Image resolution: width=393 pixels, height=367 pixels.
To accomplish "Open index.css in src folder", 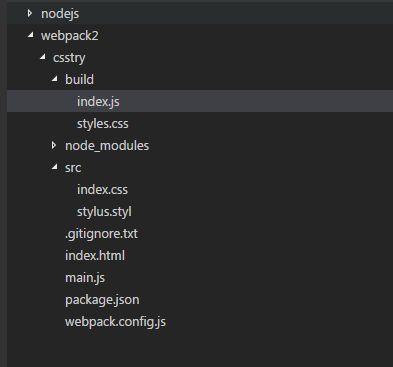I will click(102, 190).
